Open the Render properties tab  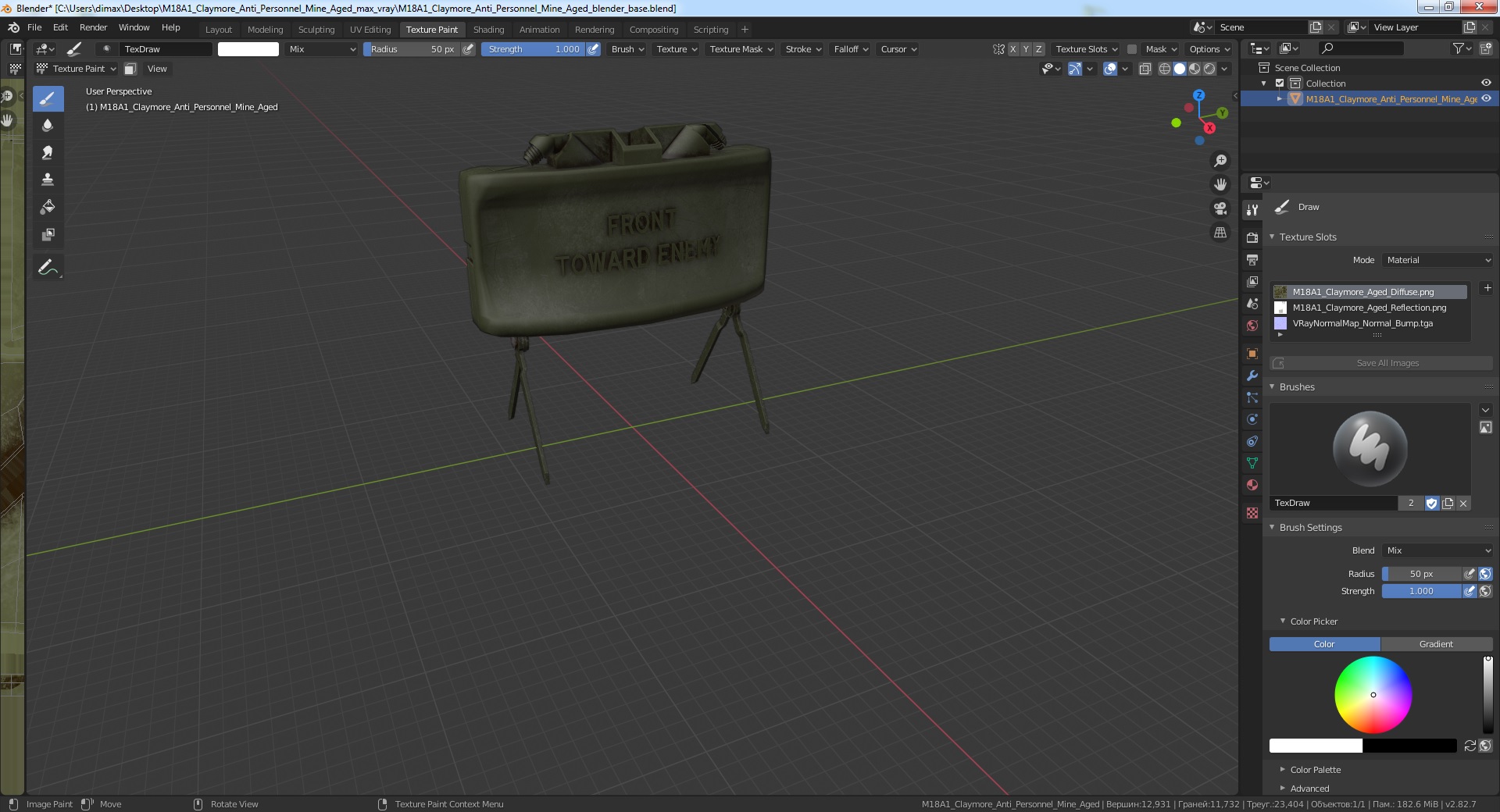click(1252, 237)
